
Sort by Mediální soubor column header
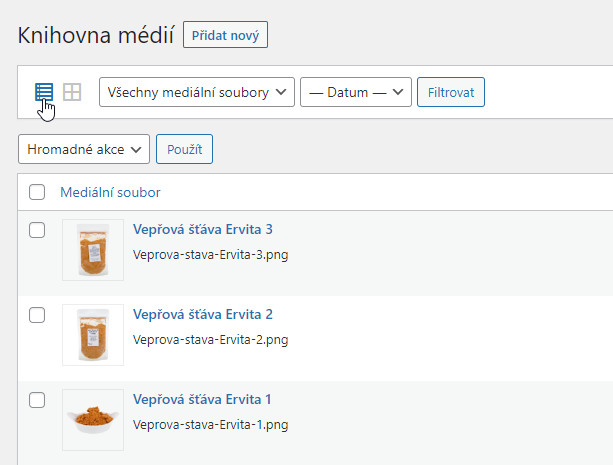110,192
